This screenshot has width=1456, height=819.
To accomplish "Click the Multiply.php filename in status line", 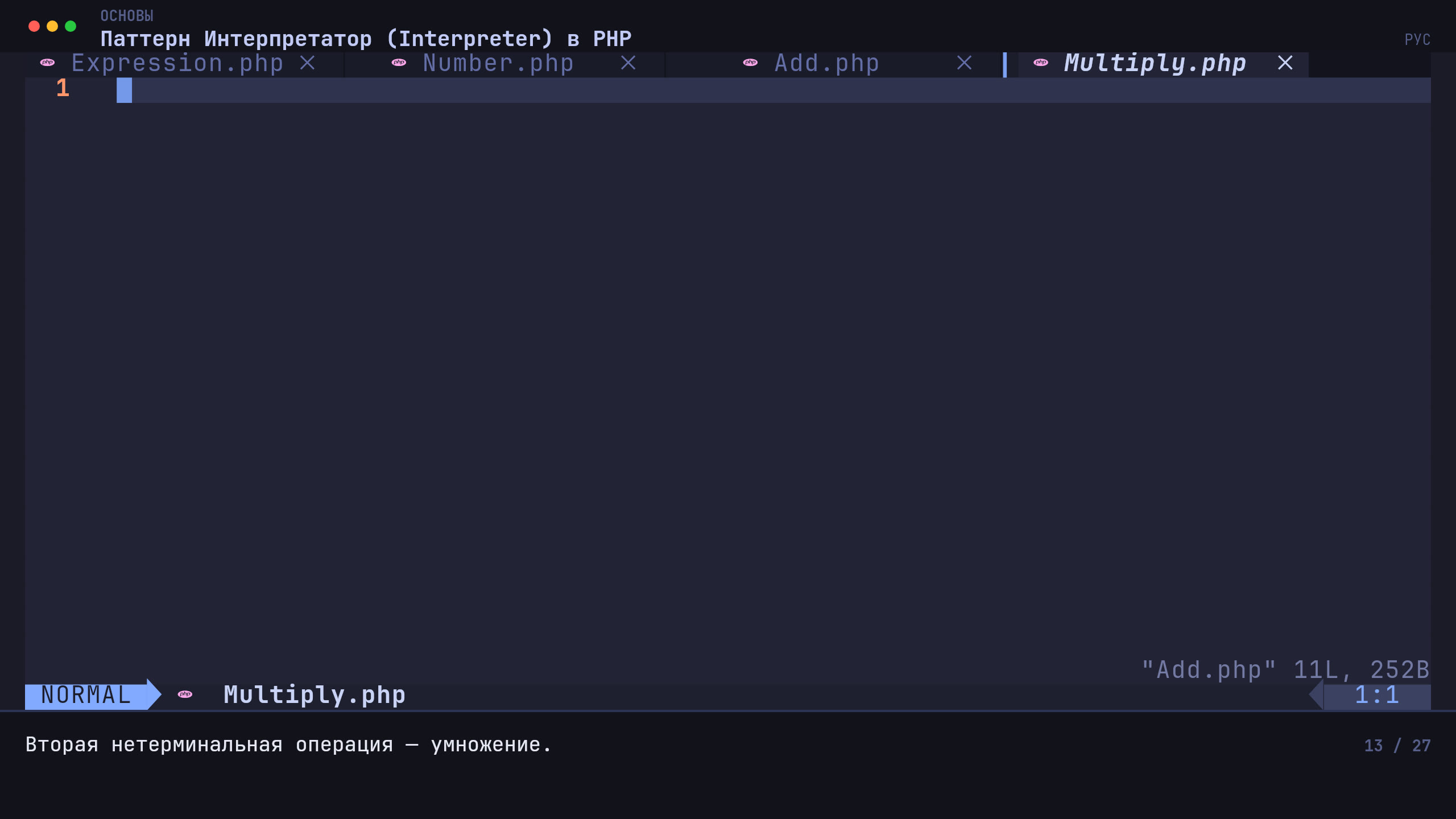I will tap(315, 695).
